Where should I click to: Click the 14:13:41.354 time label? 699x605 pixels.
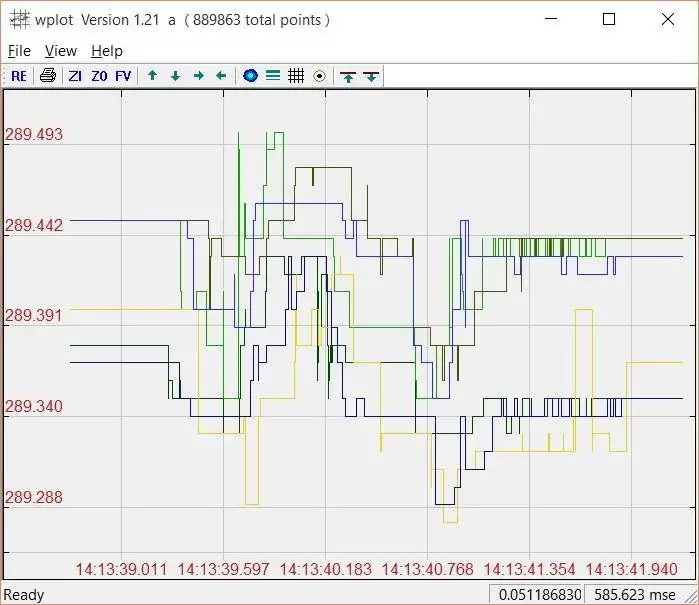[x=530, y=569]
